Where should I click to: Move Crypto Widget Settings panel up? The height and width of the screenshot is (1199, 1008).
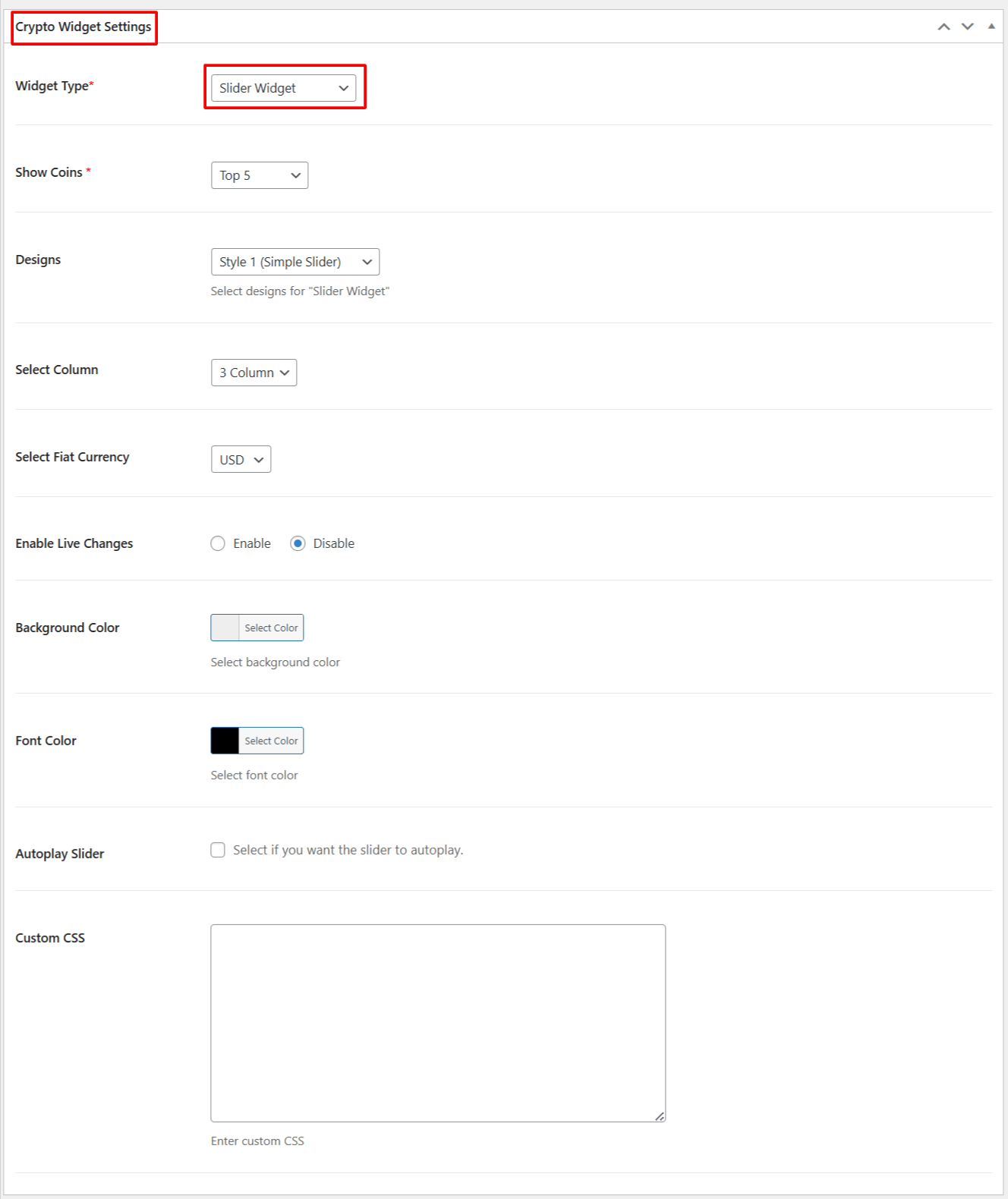943,27
